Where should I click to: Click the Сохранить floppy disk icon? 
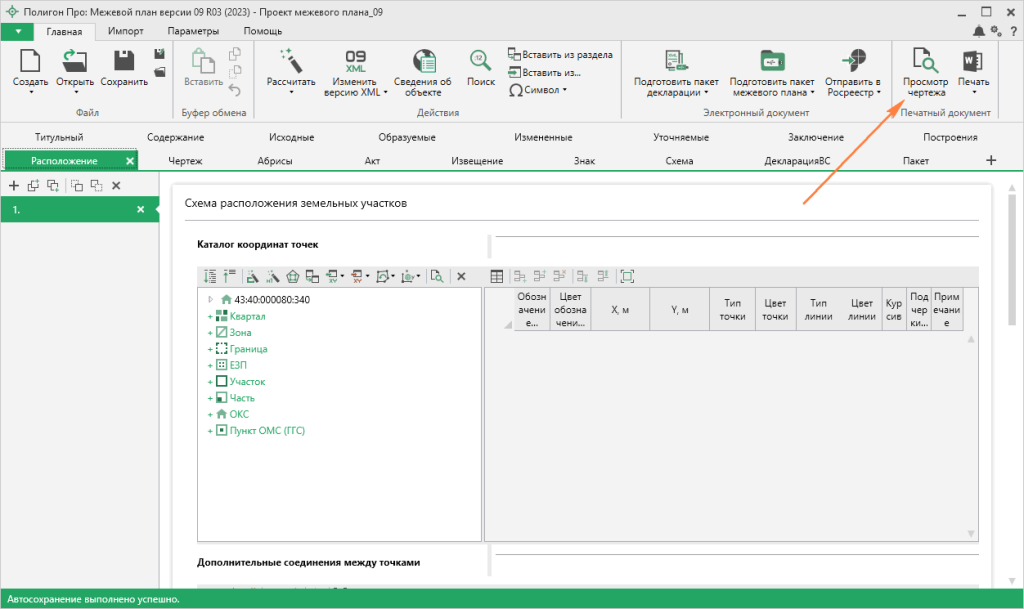pyautogui.click(x=124, y=60)
